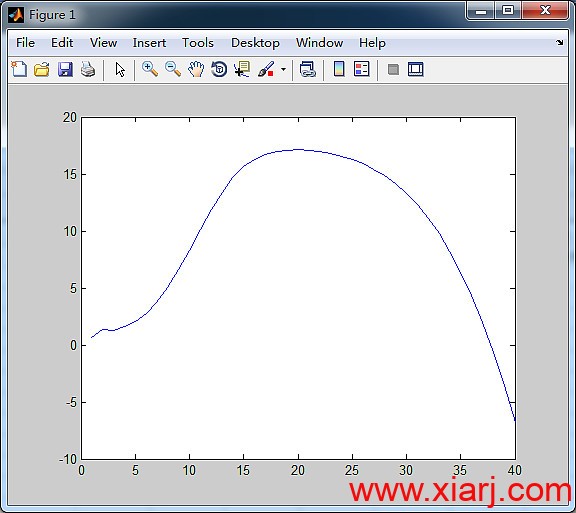Enable the Rotate 3D tool
The width and height of the screenshot is (576, 513).
point(219,69)
